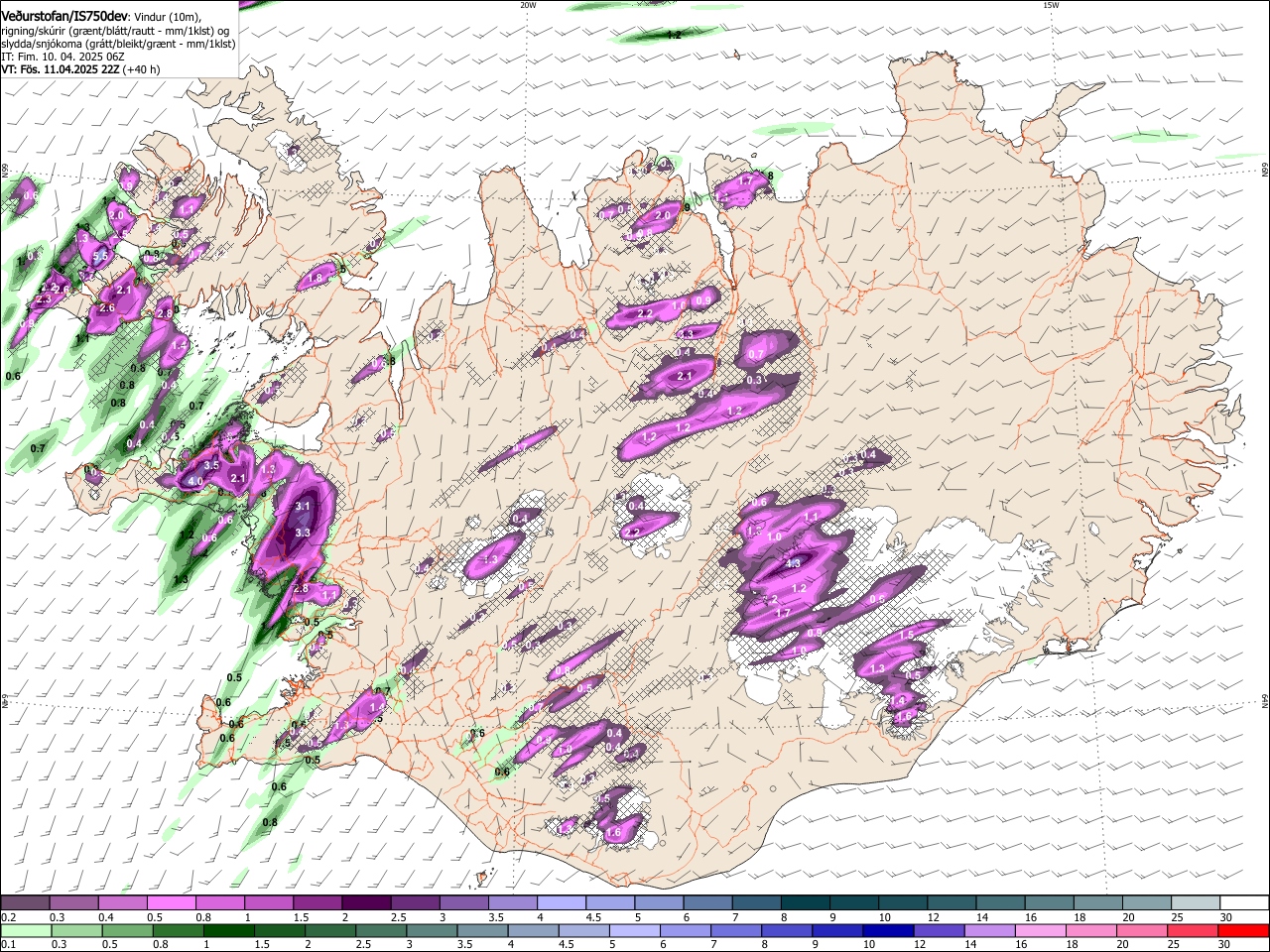Click the '4.0' precipitation value on the map

(x=195, y=482)
